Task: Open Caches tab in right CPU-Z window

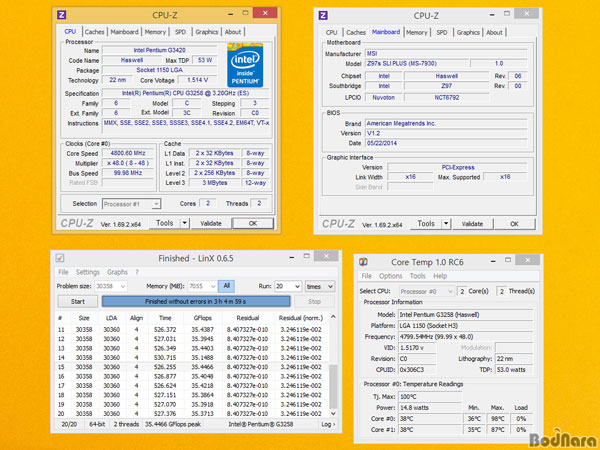Action: [356, 33]
